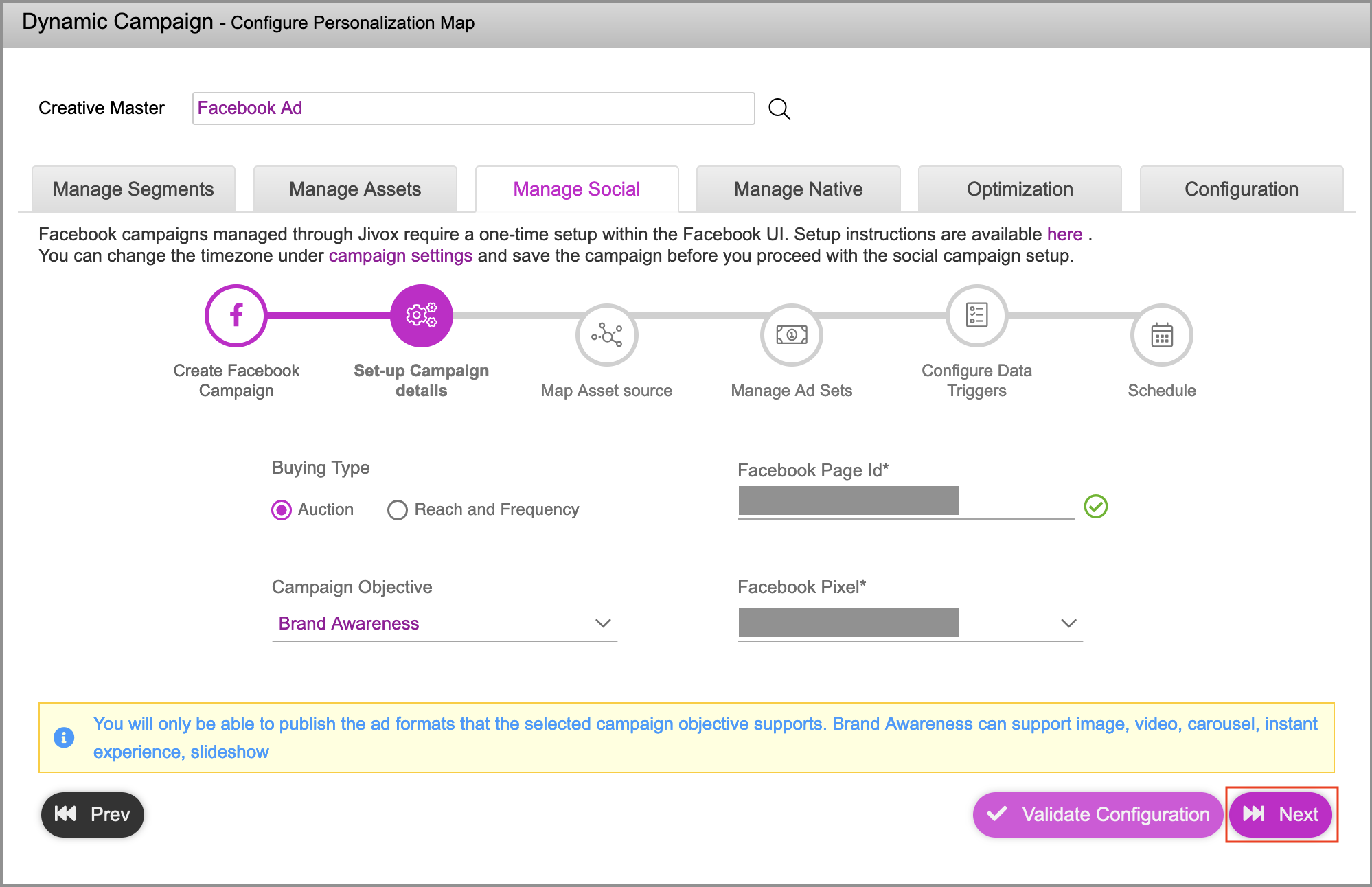Expand the Facebook Pixel dropdown
1372x887 pixels.
tap(910, 623)
